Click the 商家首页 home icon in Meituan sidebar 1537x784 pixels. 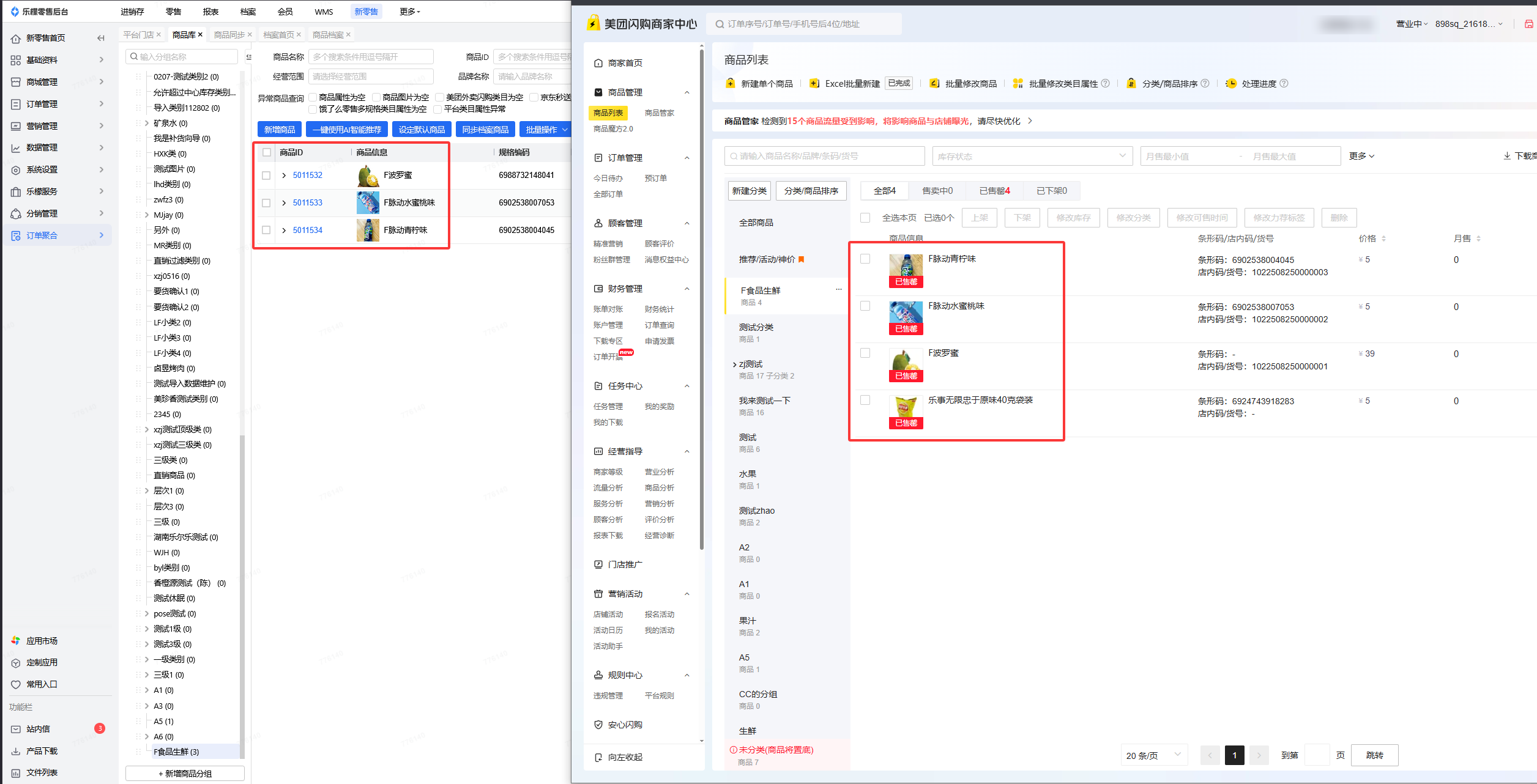598,63
